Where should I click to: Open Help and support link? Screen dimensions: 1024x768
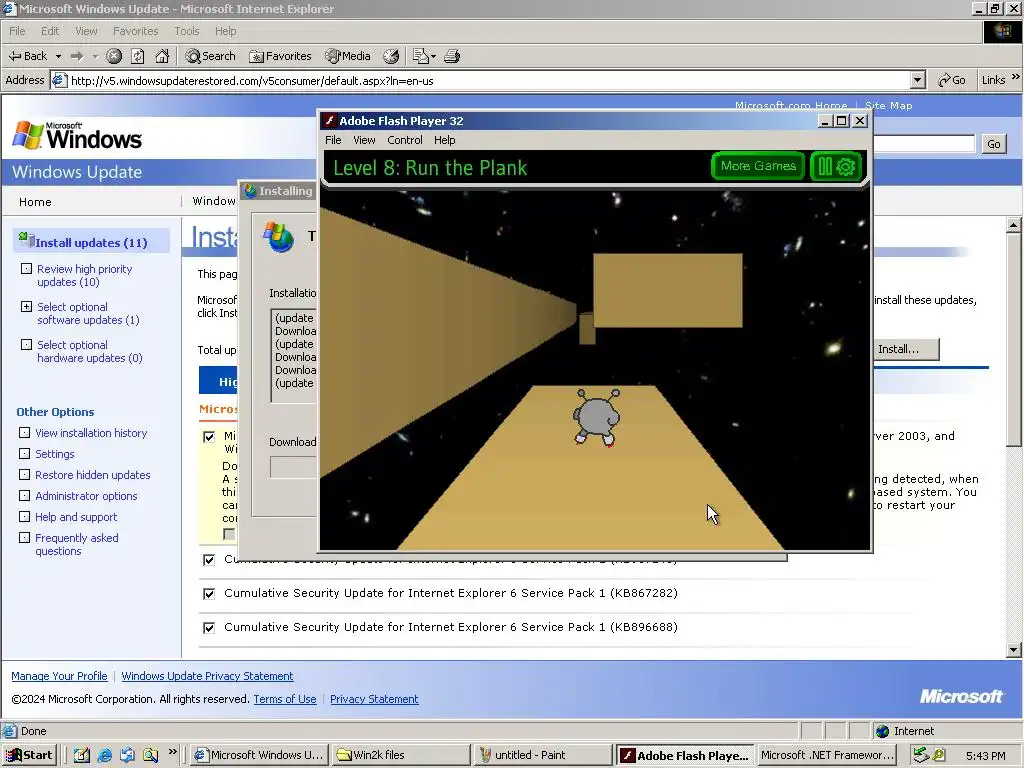coord(76,516)
